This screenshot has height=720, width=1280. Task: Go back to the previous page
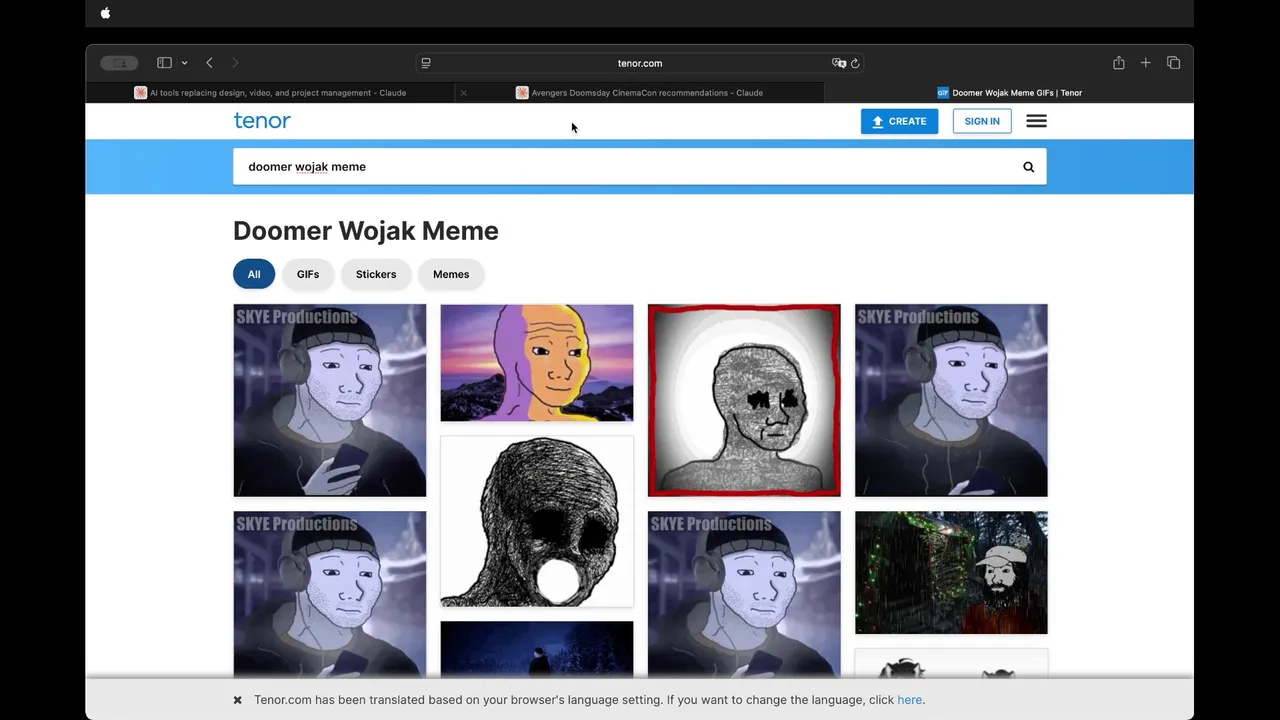coord(209,63)
